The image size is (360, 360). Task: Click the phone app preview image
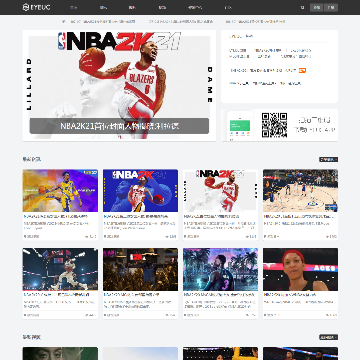pyautogui.click(x=240, y=126)
